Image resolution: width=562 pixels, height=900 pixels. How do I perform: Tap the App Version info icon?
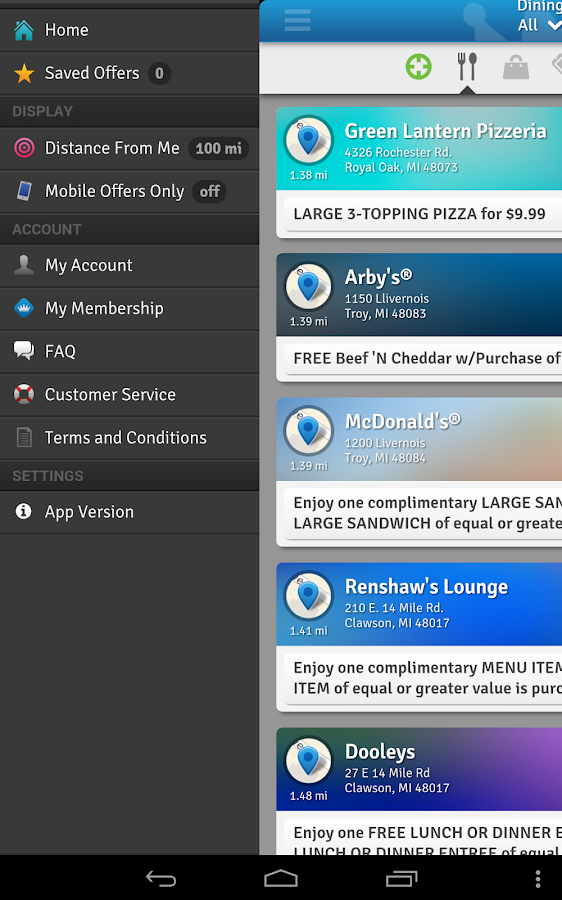[24, 511]
